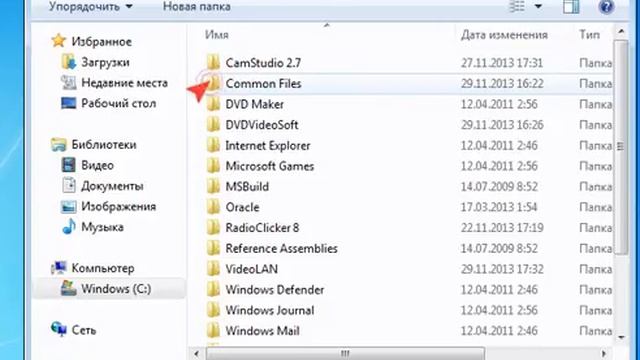This screenshot has width=640, height=360.
Task: Select the Windows Defender folder
Action: [x=275, y=290]
